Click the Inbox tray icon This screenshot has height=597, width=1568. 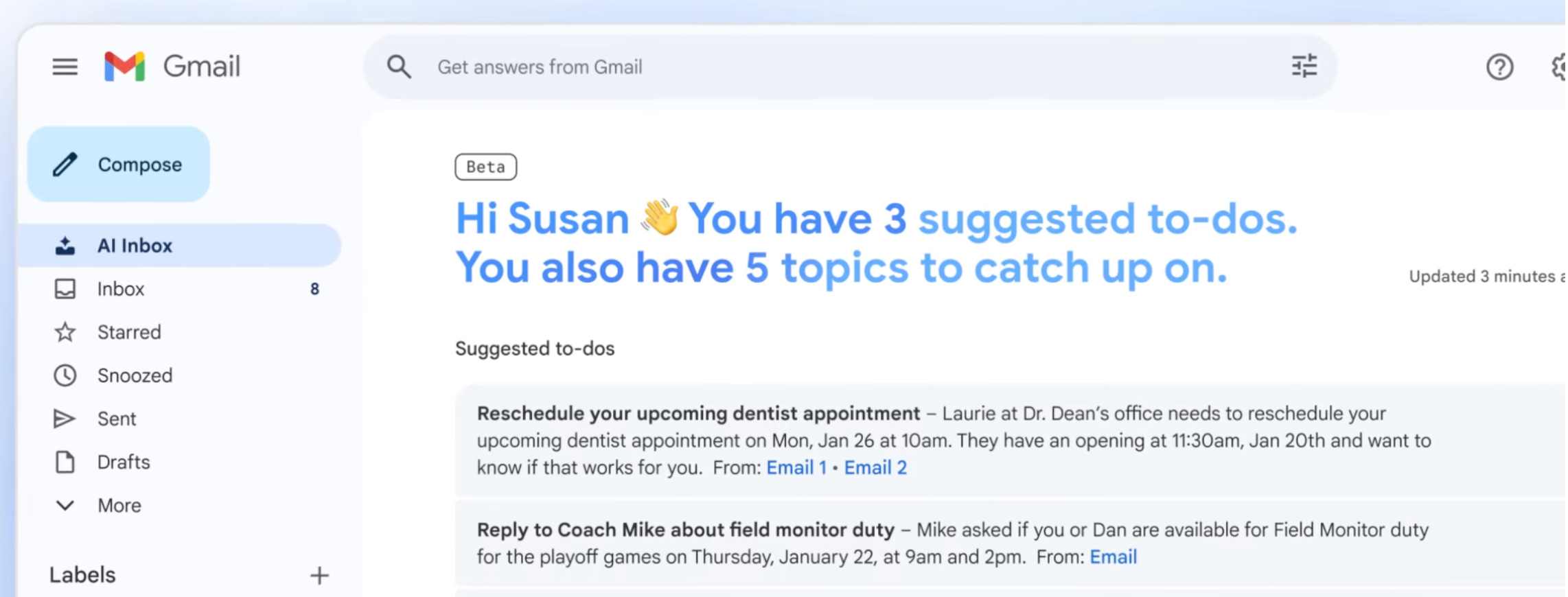click(x=65, y=289)
